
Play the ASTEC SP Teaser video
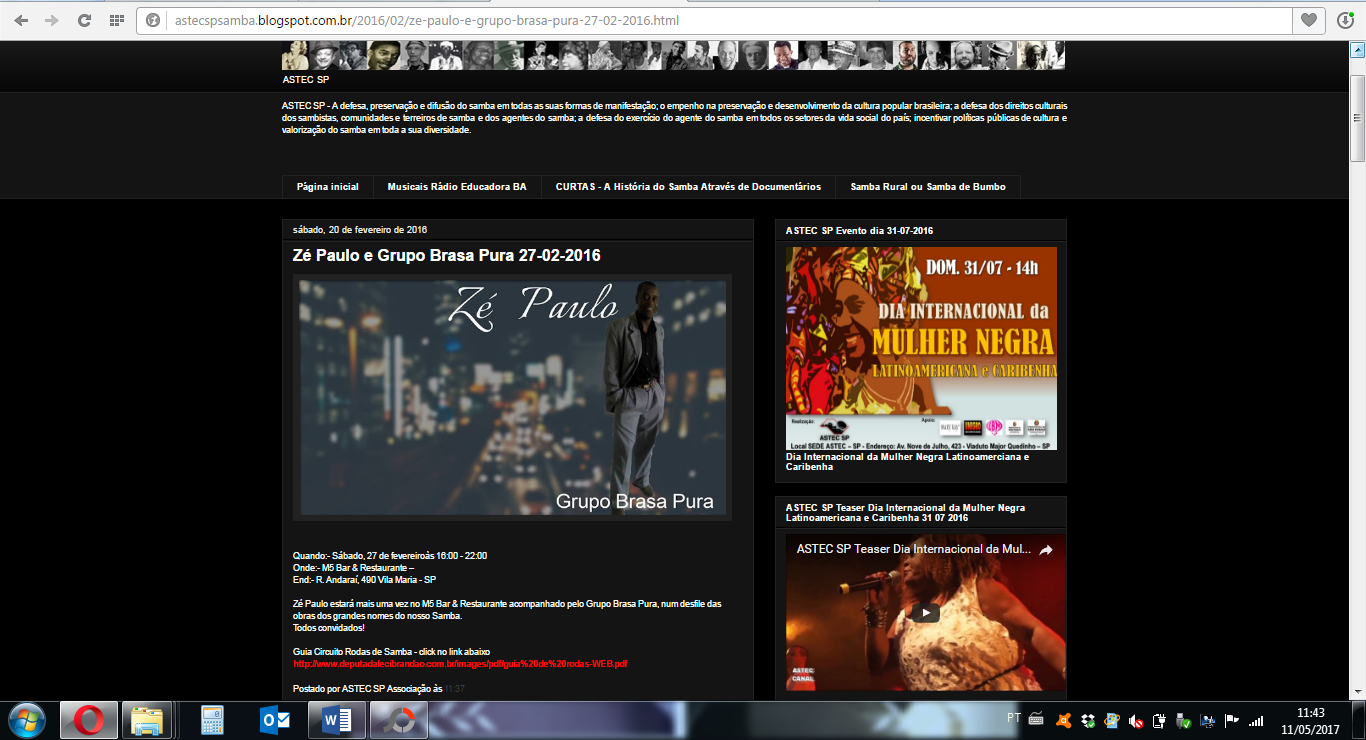click(x=925, y=612)
